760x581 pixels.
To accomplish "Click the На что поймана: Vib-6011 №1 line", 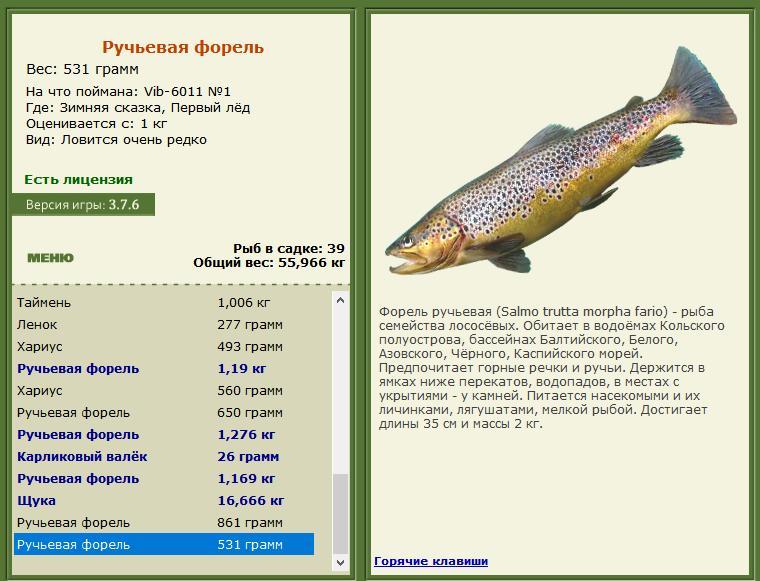I will click(x=128, y=92).
